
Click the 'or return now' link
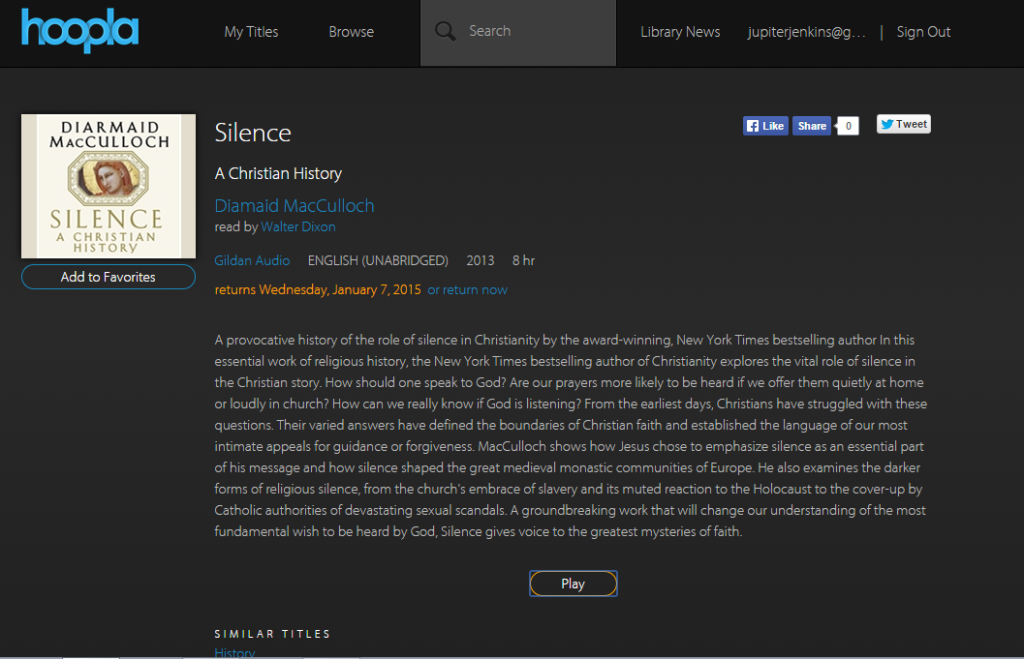pos(468,290)
